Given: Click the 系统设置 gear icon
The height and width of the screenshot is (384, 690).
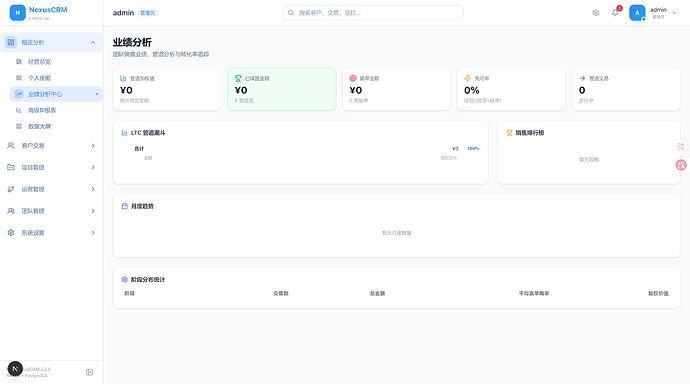Looking at the screenshot, I should coord(11,233).
